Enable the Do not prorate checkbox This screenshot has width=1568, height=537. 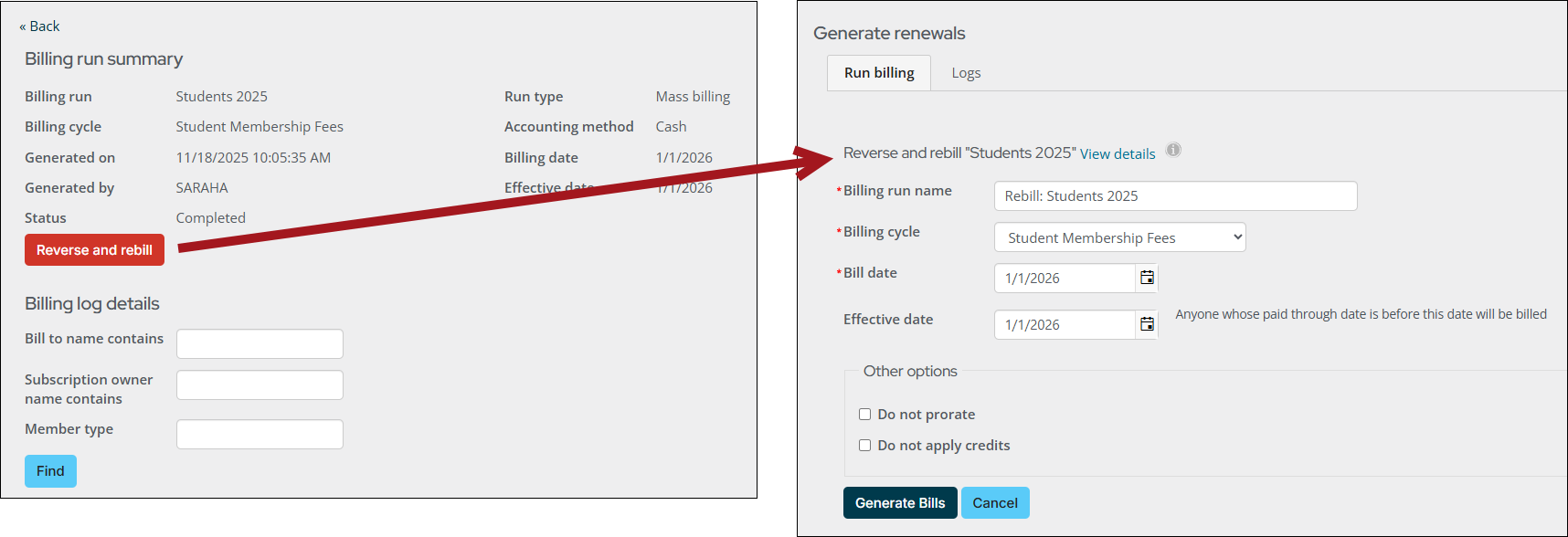[864, 415]
